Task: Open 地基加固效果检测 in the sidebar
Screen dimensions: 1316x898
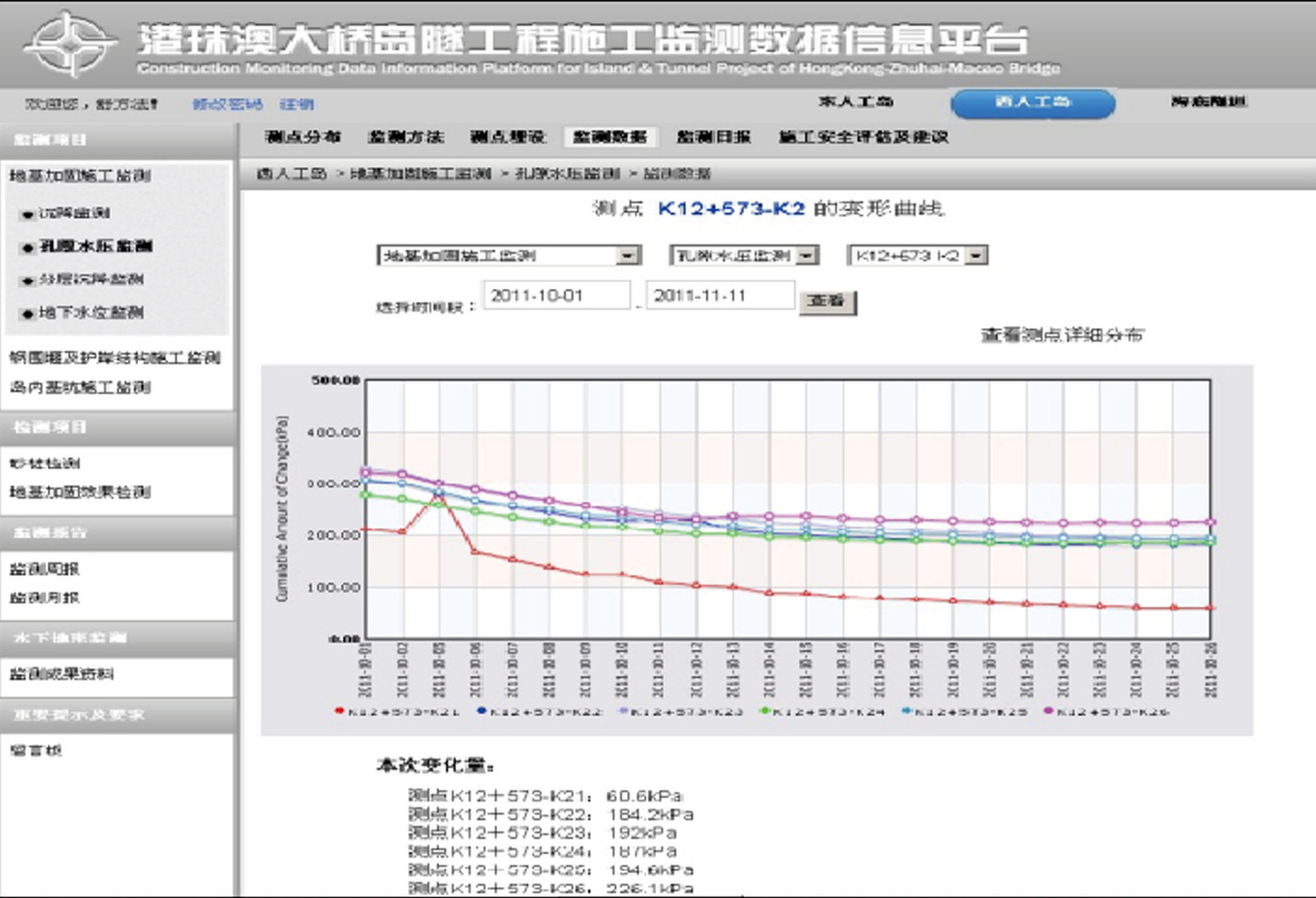Action: coord(80,493)
